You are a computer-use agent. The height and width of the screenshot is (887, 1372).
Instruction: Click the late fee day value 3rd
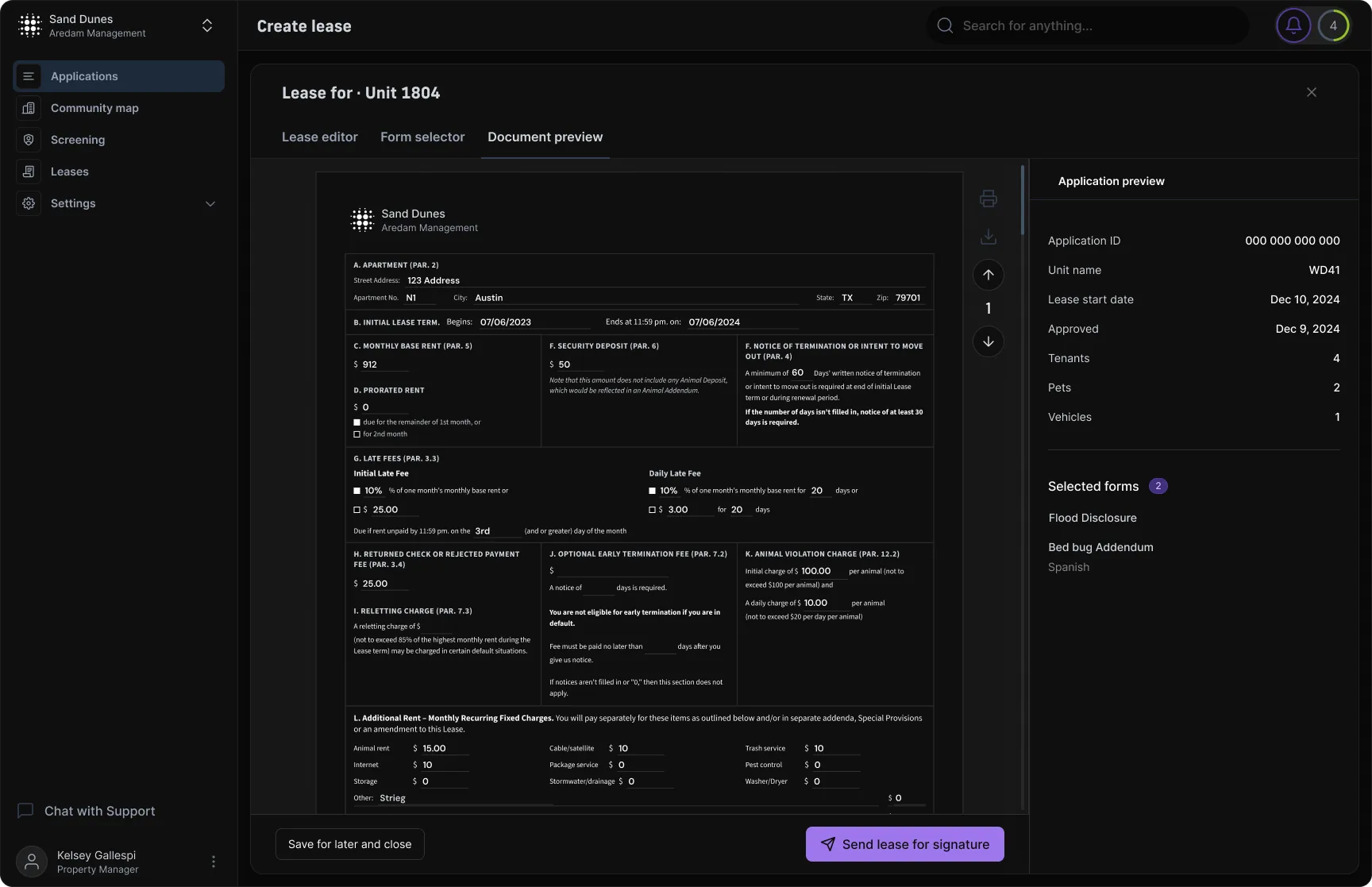483,531
